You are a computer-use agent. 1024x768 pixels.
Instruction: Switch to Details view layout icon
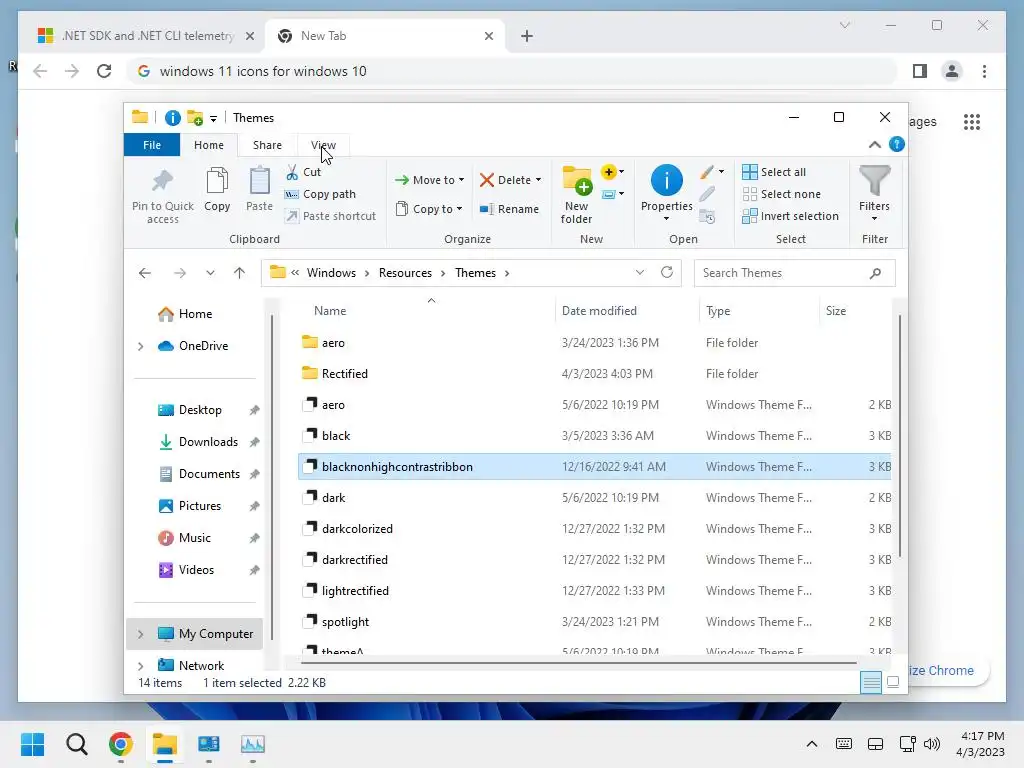871,682
